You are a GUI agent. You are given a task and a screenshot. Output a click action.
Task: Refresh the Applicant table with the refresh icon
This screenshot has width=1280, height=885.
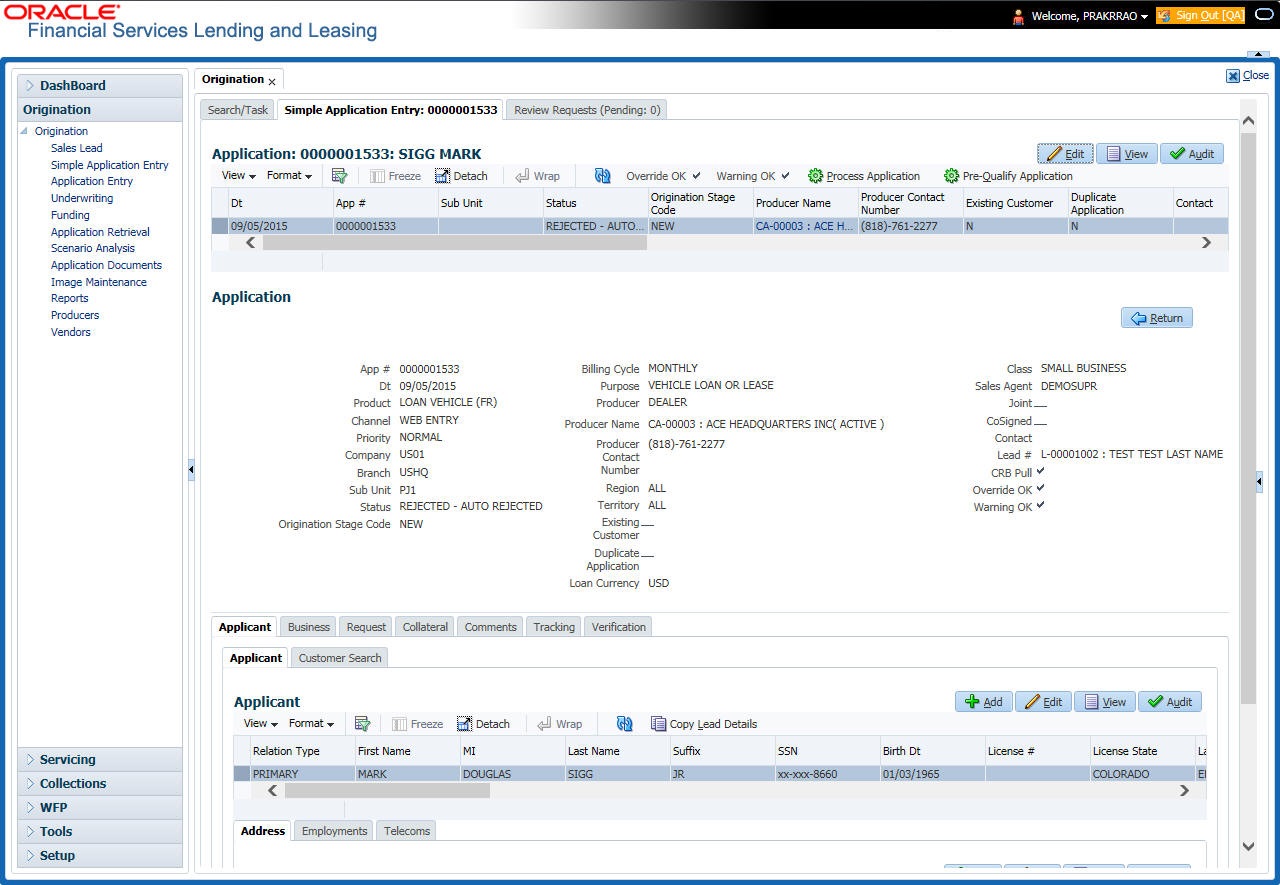click(625, 724)
